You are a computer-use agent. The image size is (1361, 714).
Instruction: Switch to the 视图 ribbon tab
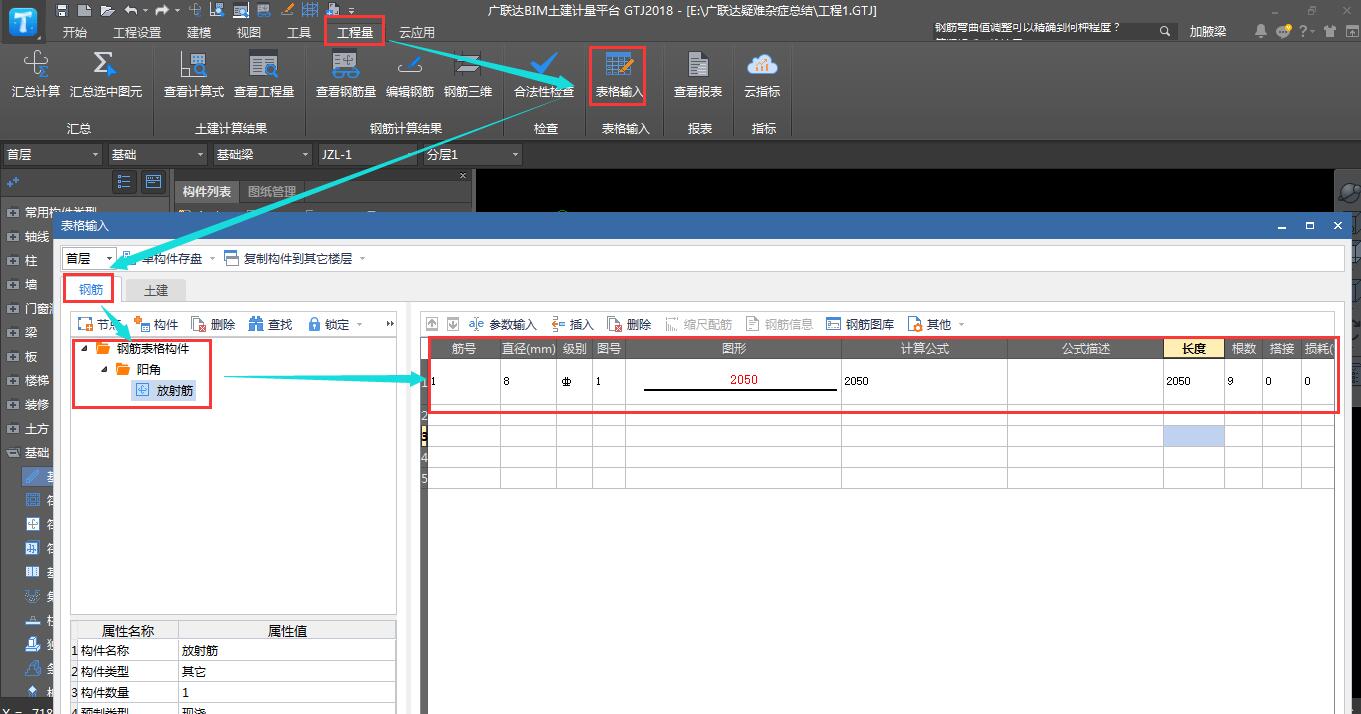pyautogui.click(x=249, y=32)
